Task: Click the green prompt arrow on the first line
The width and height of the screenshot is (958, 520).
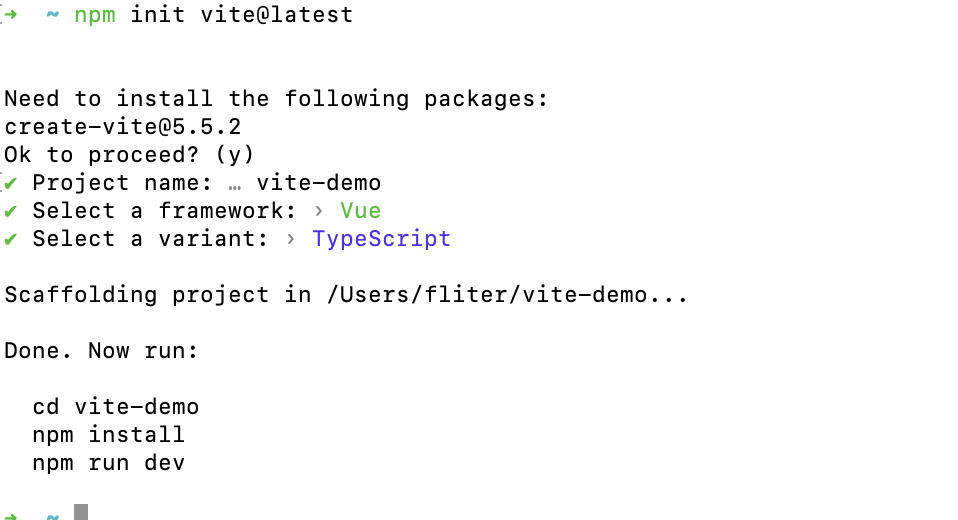Action: coord(10,15)
